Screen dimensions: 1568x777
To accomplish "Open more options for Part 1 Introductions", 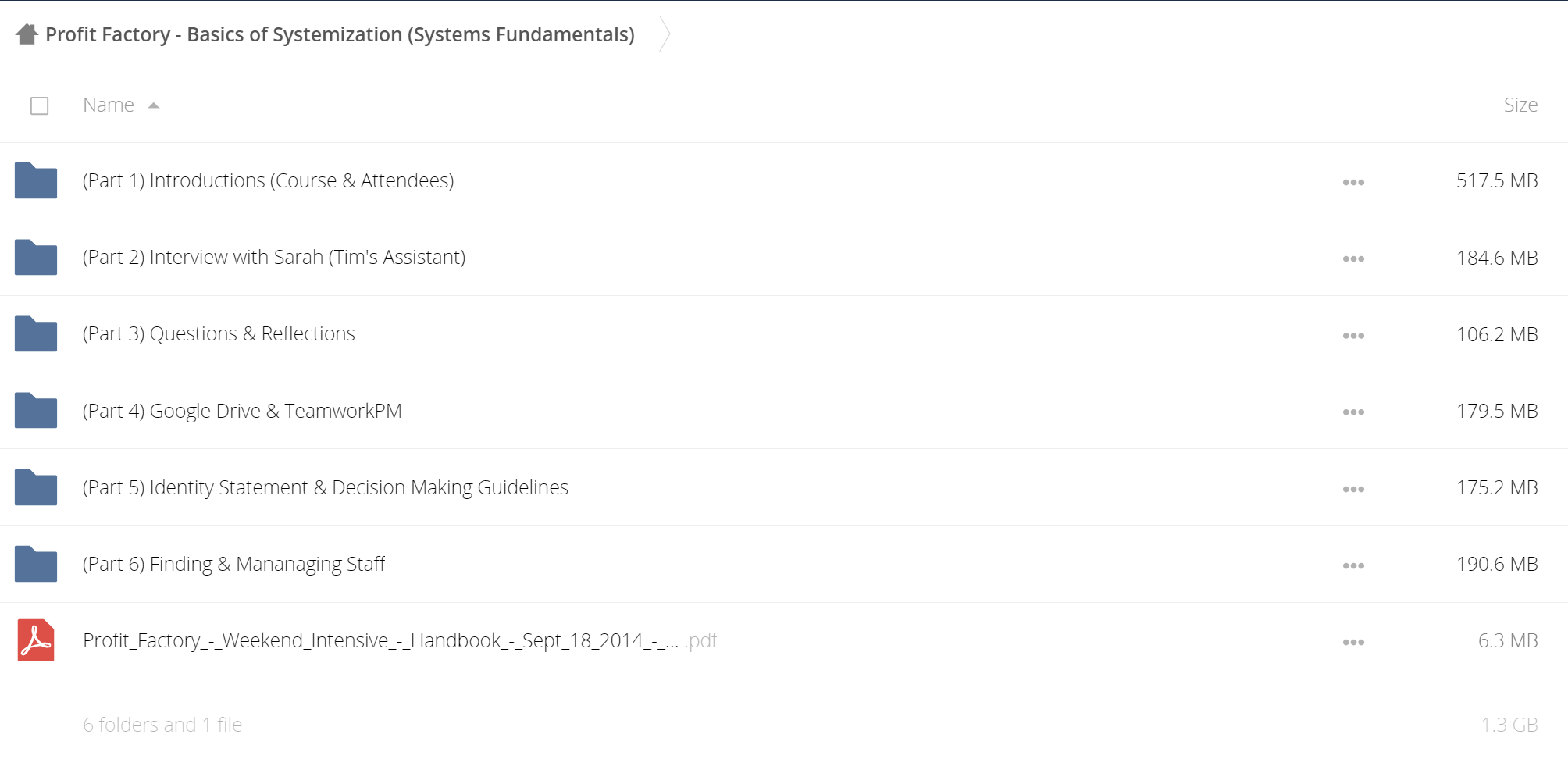I will pyautogui.click(x=1353, y=182).
